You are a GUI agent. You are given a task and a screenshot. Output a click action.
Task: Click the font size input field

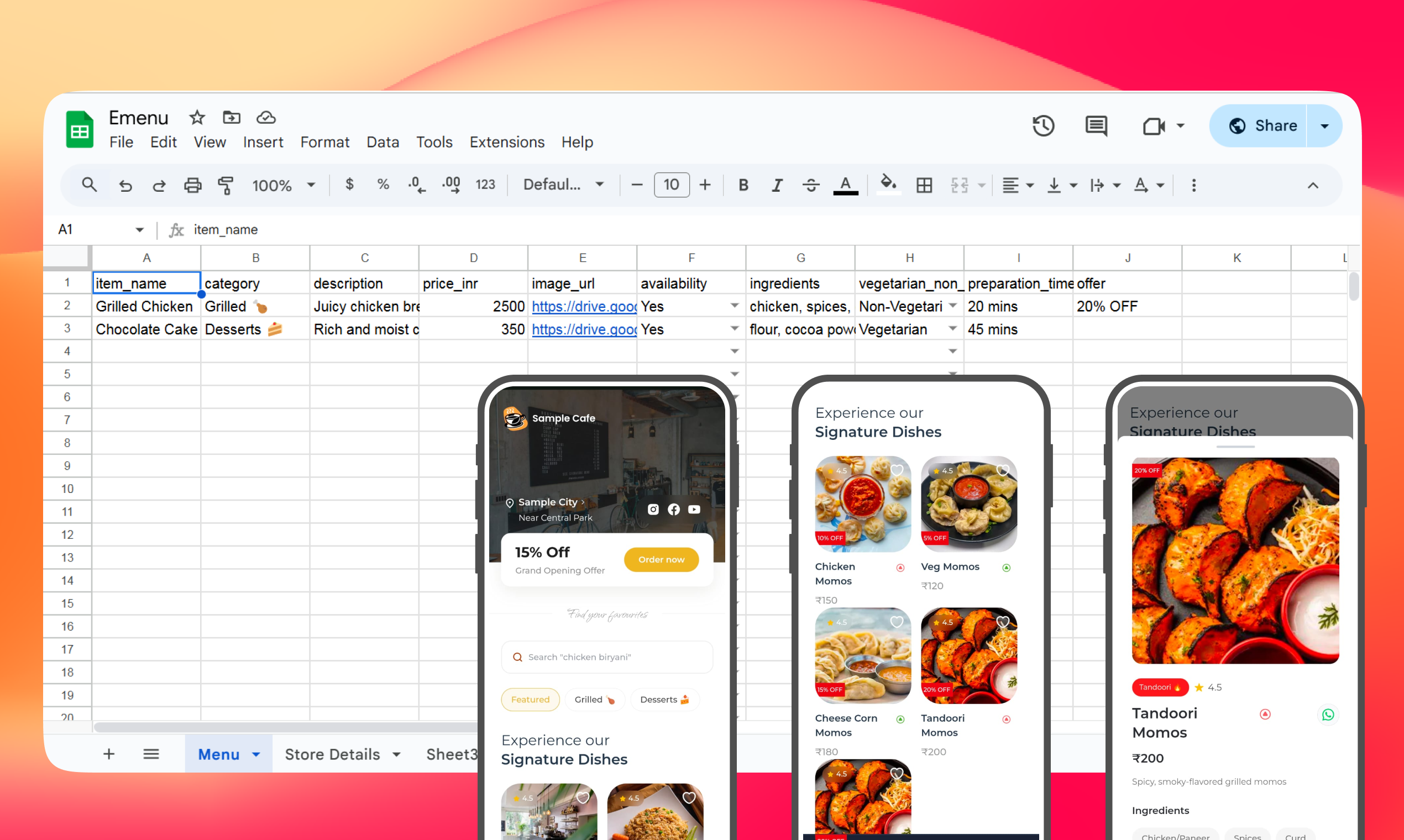pos(672,185)
